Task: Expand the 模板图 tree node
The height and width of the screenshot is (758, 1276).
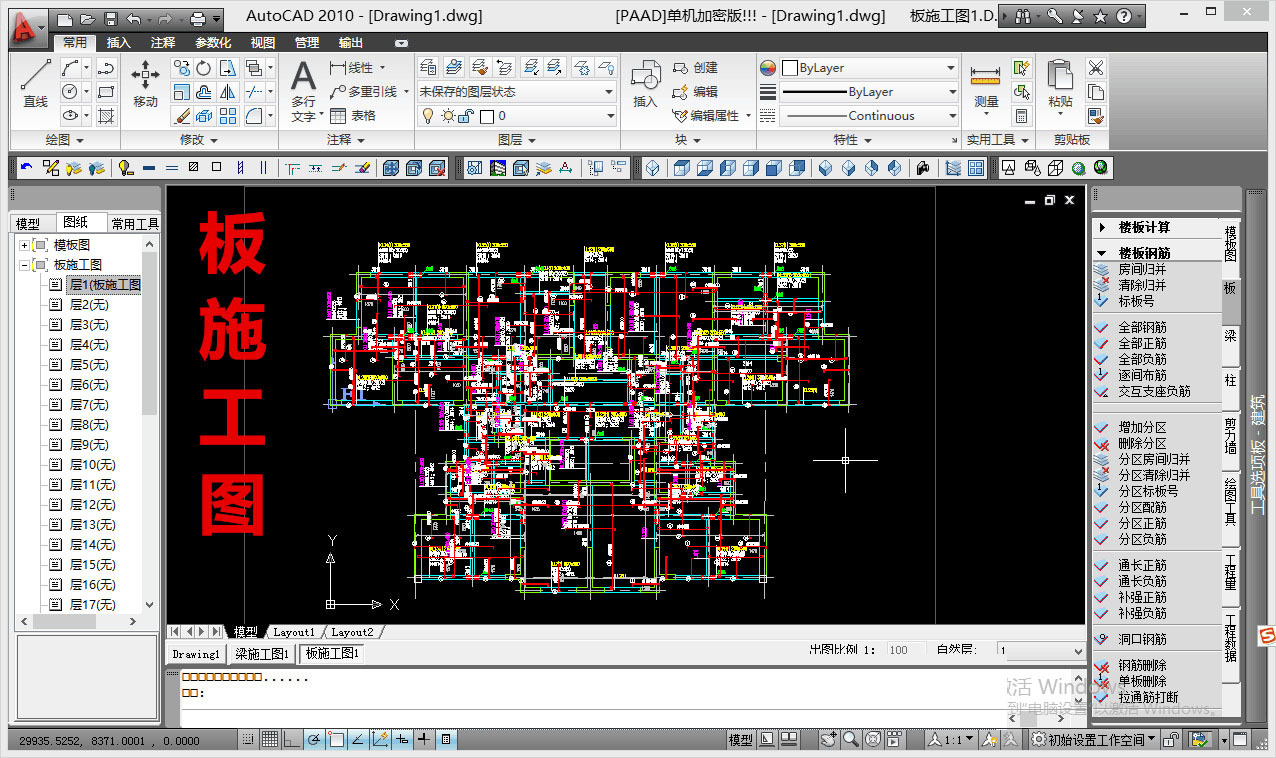Action: pyautogui.click(x=24, y=245)
